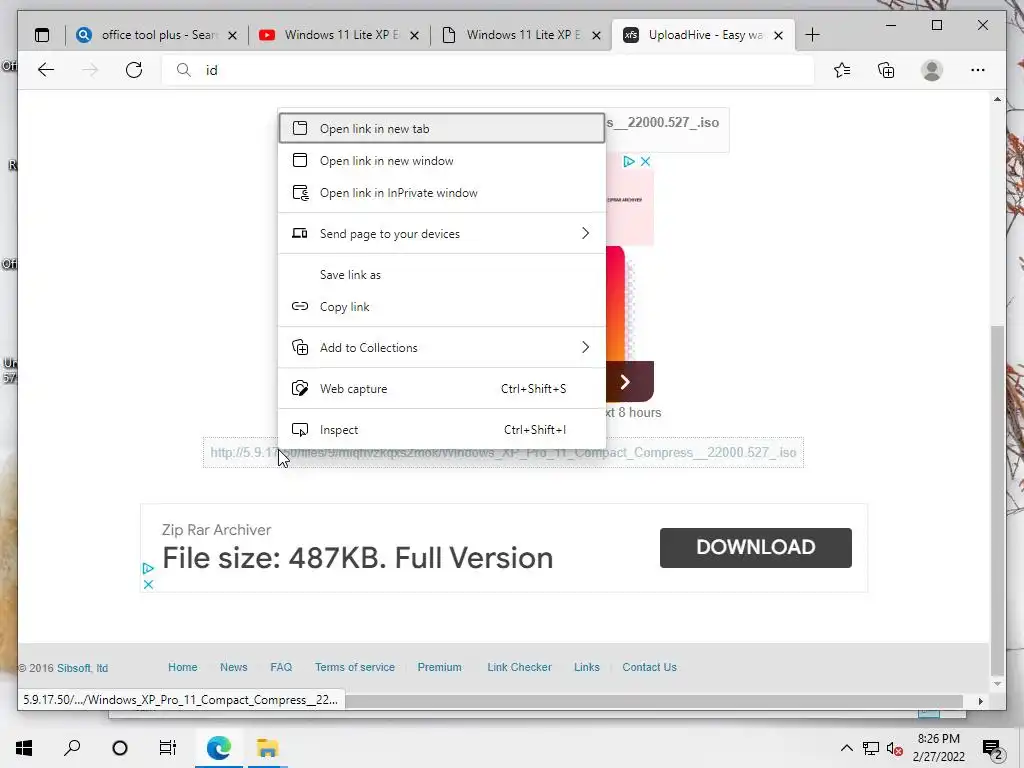The image size is (1024, 768).
Task: Open the Windows Start menu
Action: pyautogui.click(x=24, y=748)
